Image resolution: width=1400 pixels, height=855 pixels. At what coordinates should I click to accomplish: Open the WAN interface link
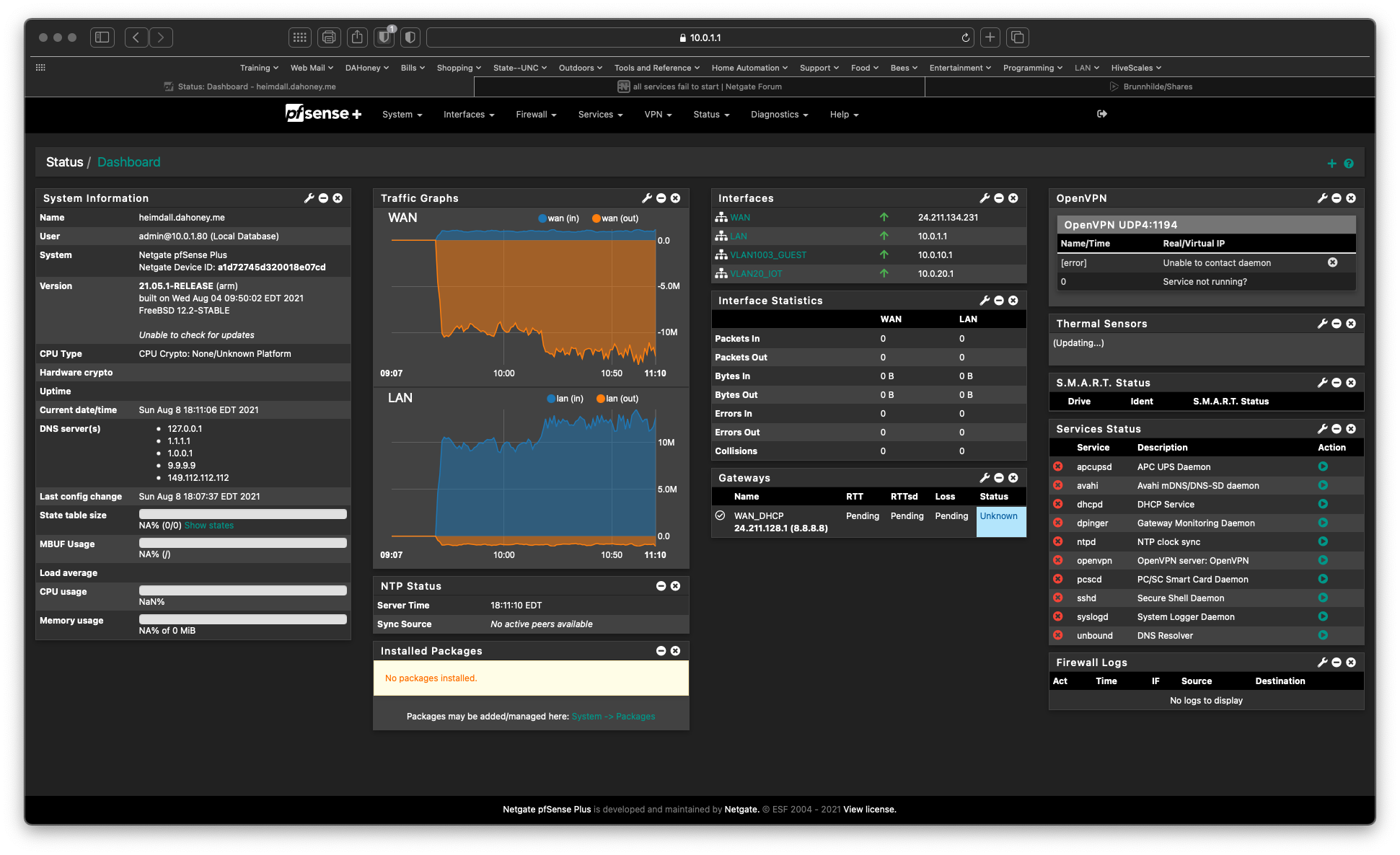pos(740,217)
